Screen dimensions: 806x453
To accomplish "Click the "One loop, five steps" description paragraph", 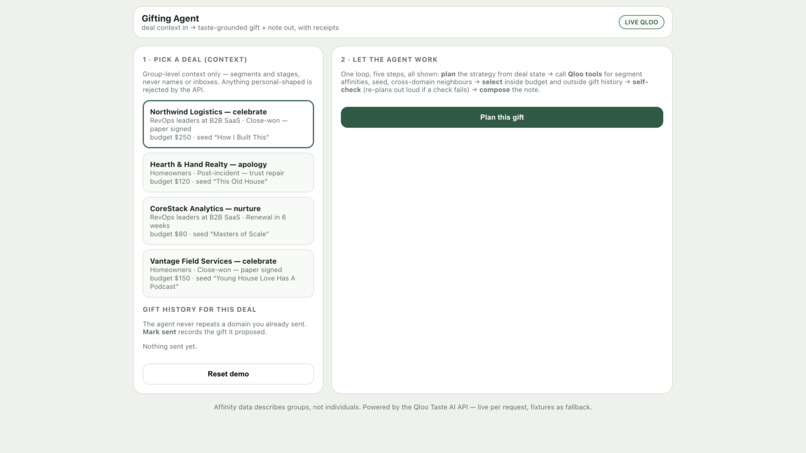I will click(x=494, y=82).
